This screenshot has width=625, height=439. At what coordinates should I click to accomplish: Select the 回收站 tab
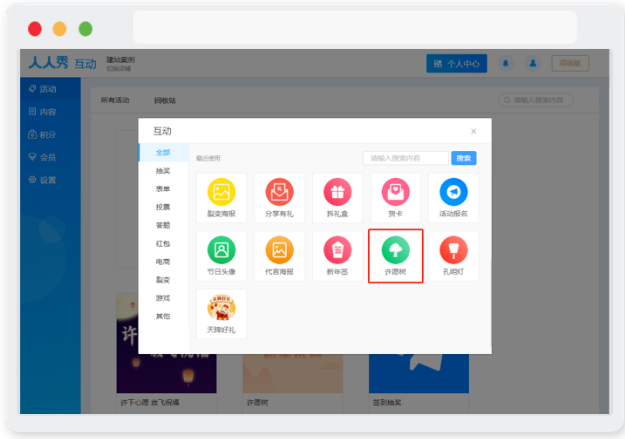pyautogui.click(x=165, y=100)
